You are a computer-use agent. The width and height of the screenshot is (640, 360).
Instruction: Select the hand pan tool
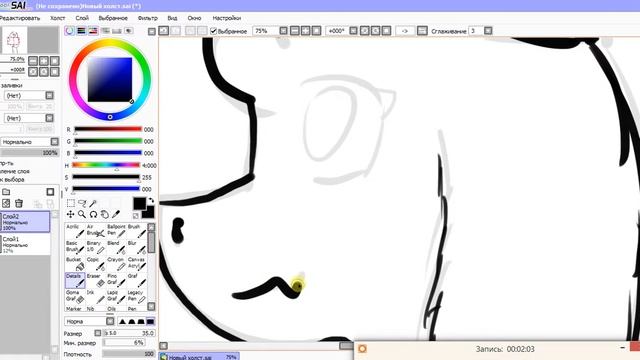click(x=105, y=214)
